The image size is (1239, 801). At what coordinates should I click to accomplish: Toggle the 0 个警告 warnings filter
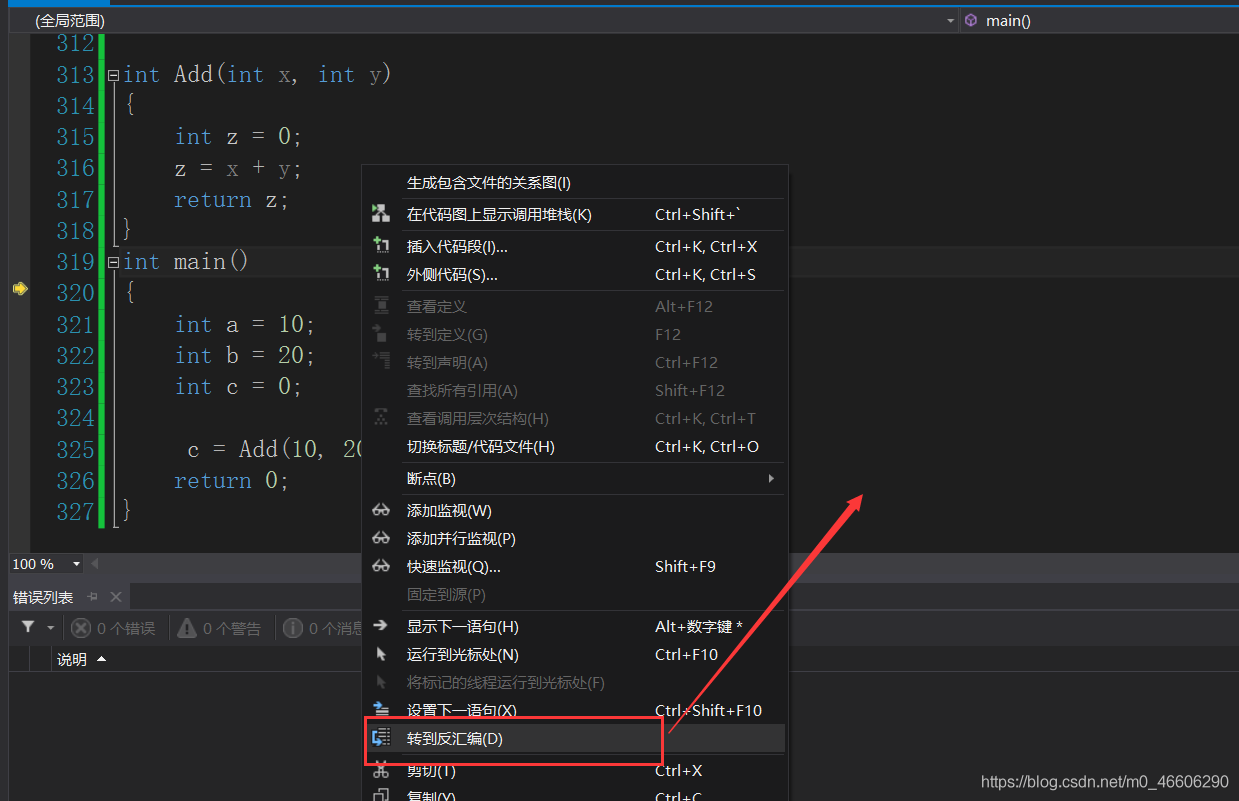[220, 628]
